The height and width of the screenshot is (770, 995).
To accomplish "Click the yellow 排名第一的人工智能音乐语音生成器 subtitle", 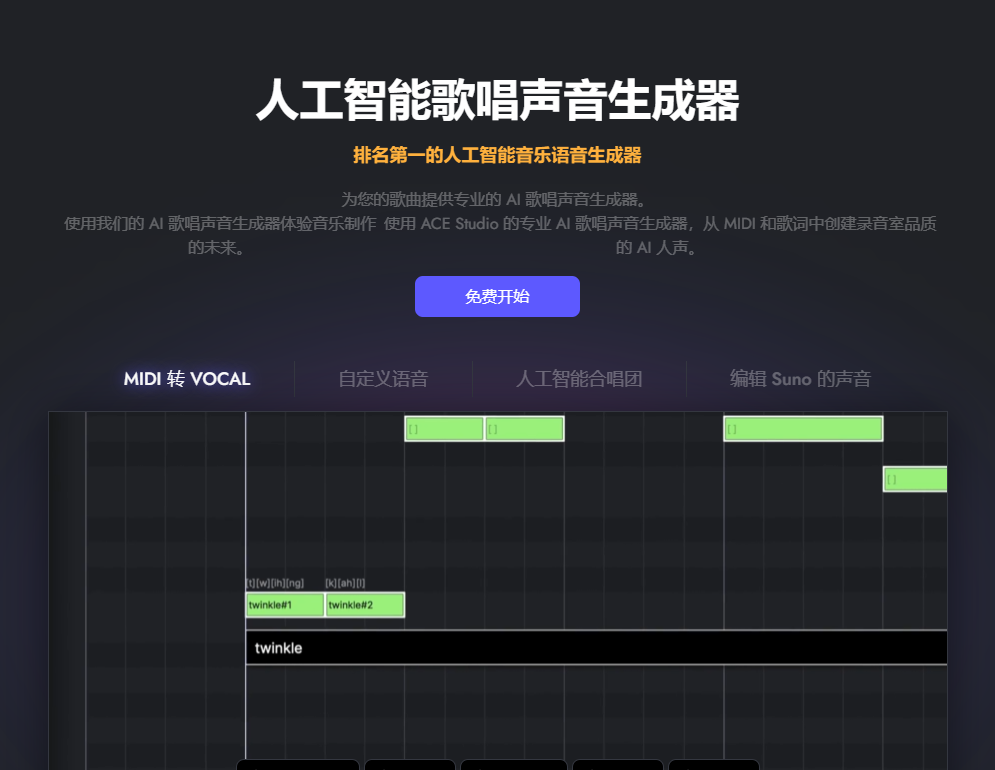I will [x=497, y=155].
